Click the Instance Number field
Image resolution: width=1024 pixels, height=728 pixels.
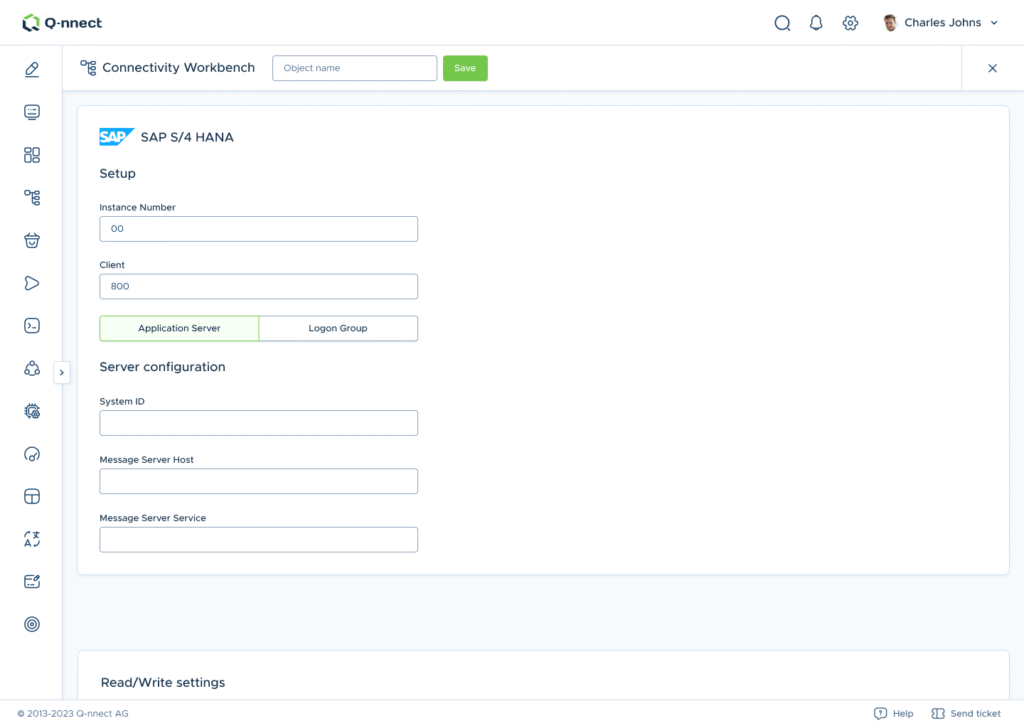click(259, 229)
